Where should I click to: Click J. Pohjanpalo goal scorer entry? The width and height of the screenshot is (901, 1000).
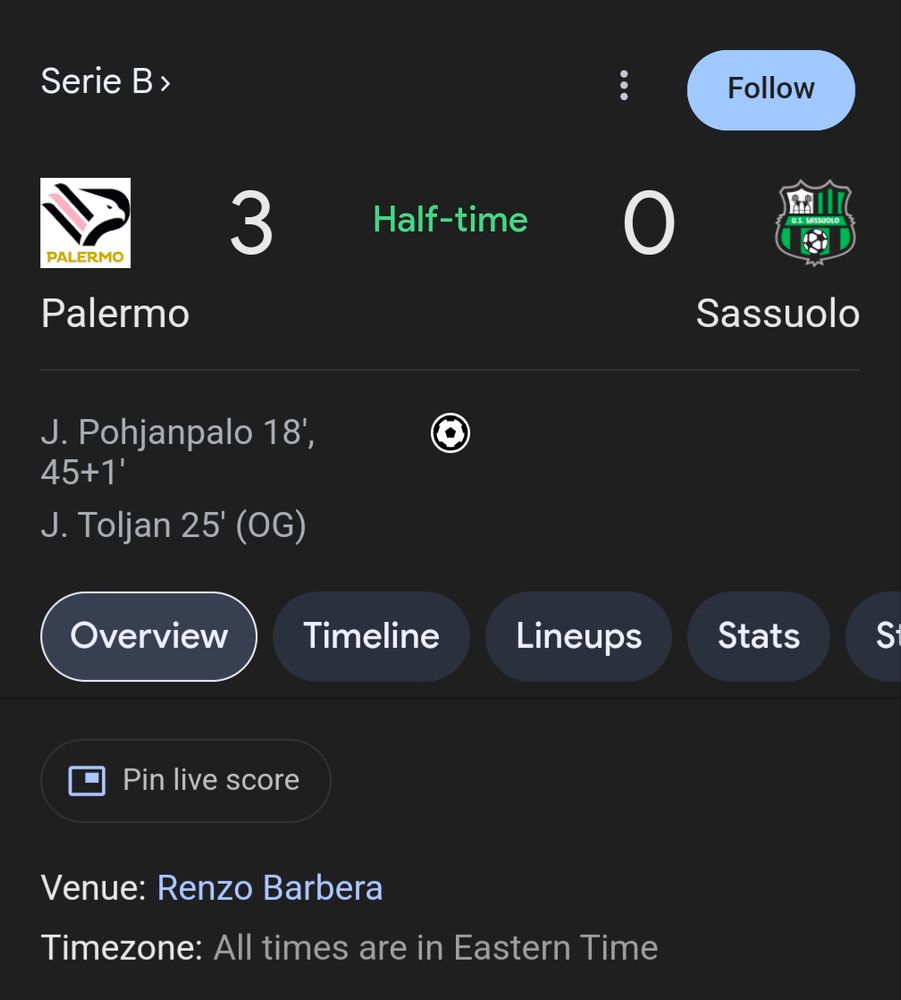[177, 452]
